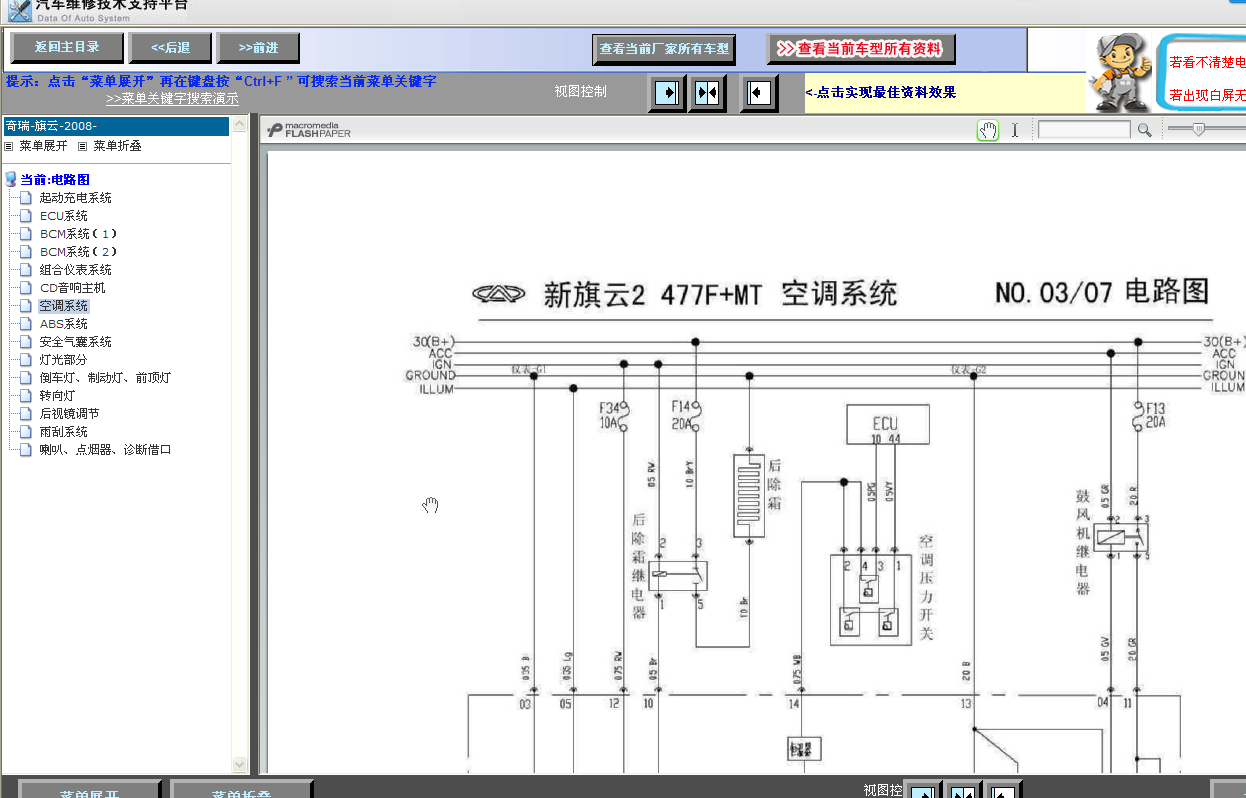The height and width of the screenshot is (798, 1246).
Task: Focus the FlashPaper search text field
Action: (1084, 130)
